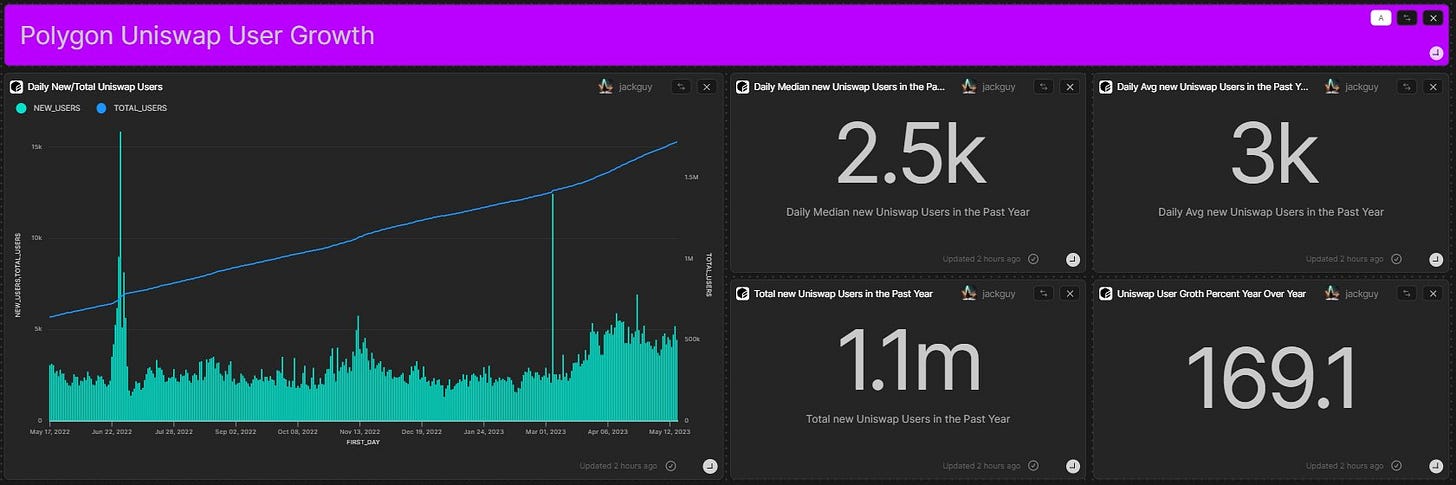Open jackguy link on Total new Uniswap Users panel
Image resolution: width=1456 pixels, height=485 pixels.
(x=998, y=294)
